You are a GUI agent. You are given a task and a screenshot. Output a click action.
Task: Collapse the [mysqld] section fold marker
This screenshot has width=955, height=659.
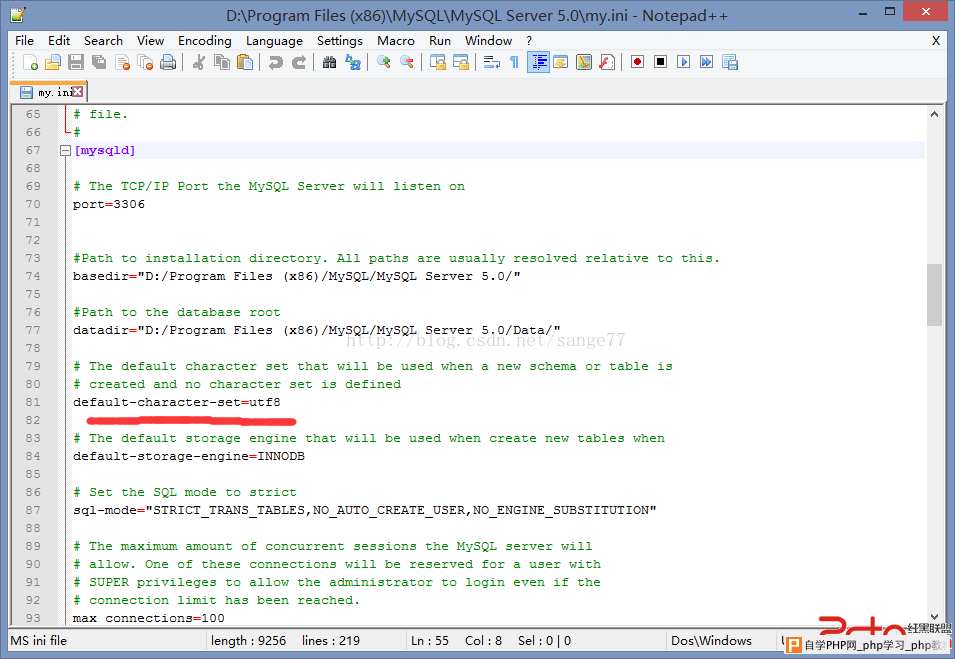[x=65, y=150]
